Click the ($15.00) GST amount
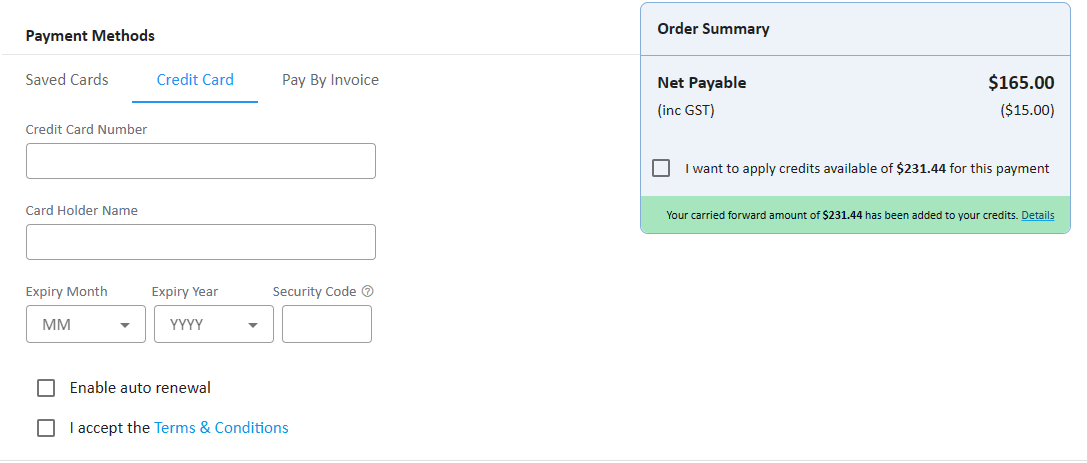This screenshot has height=463, width=1088. point(1027,110)
